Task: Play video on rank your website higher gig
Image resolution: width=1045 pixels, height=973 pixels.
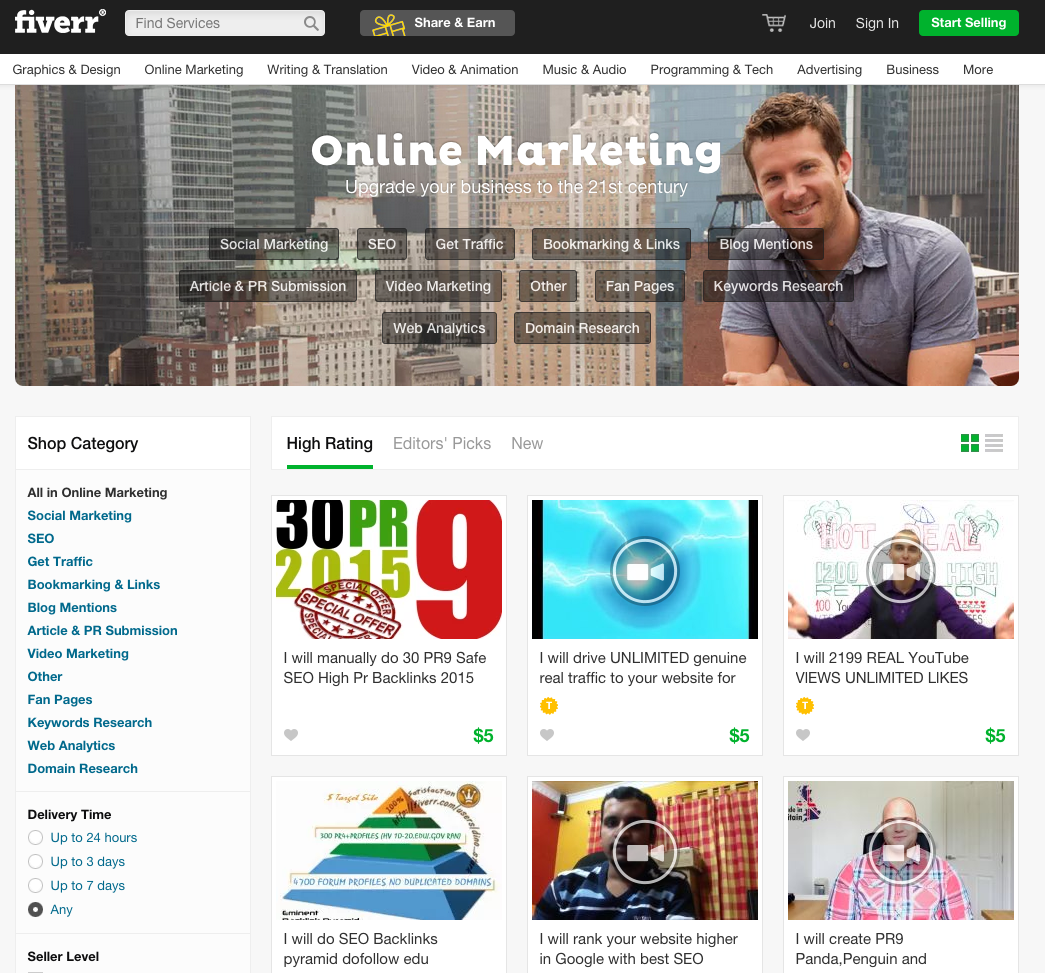Action: (644, 852)
